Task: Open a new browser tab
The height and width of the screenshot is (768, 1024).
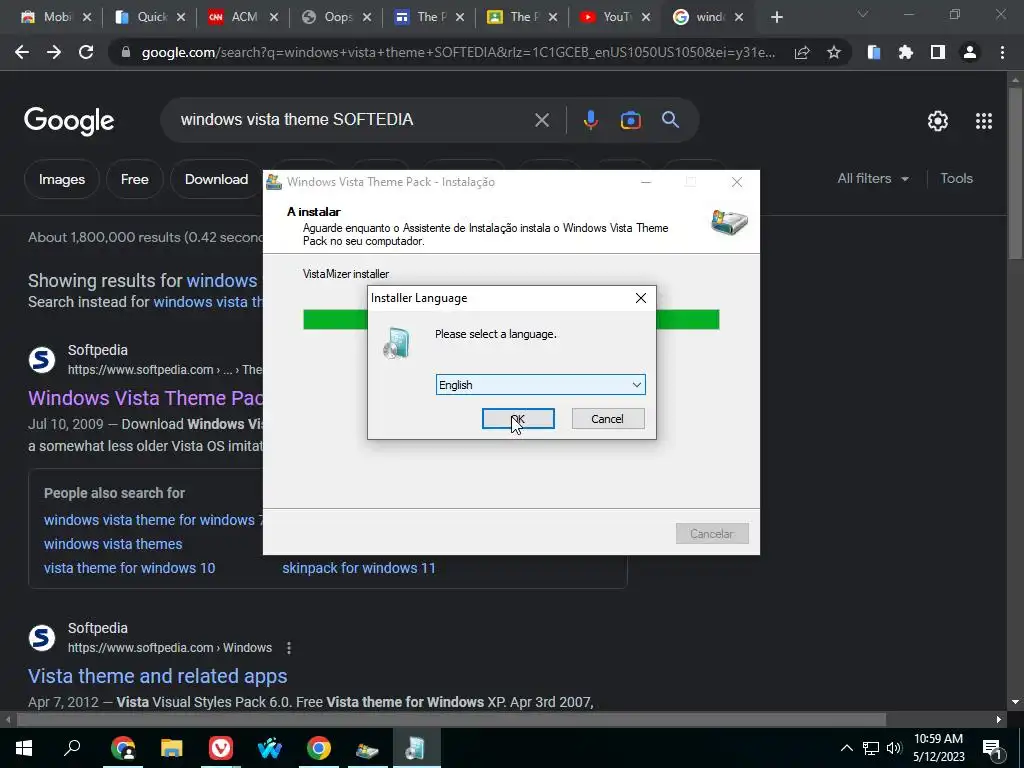Action: point(776,17)
